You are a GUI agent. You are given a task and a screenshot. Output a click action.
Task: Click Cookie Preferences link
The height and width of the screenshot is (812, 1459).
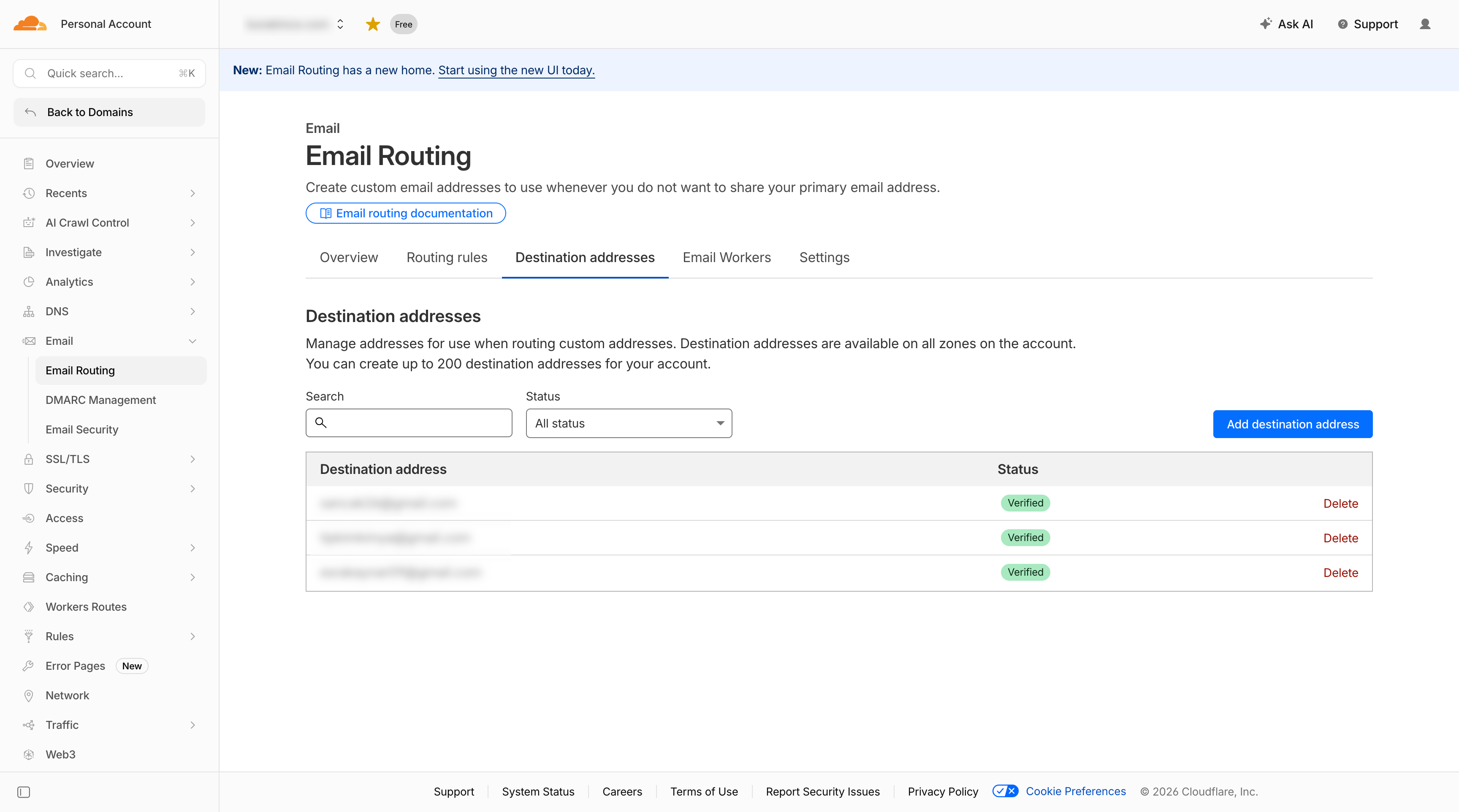1076,791
